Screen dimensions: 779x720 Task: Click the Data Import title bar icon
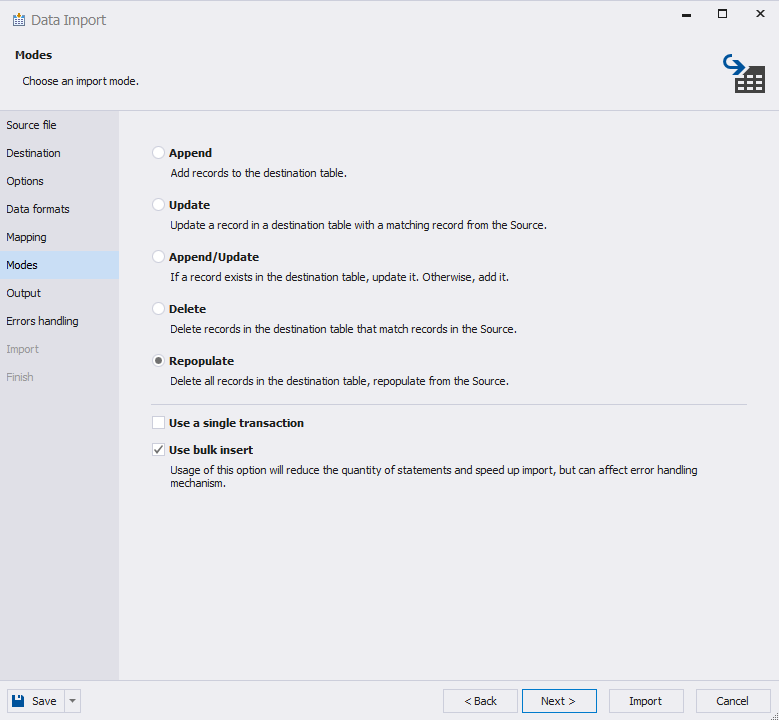[x=19, y=20]
